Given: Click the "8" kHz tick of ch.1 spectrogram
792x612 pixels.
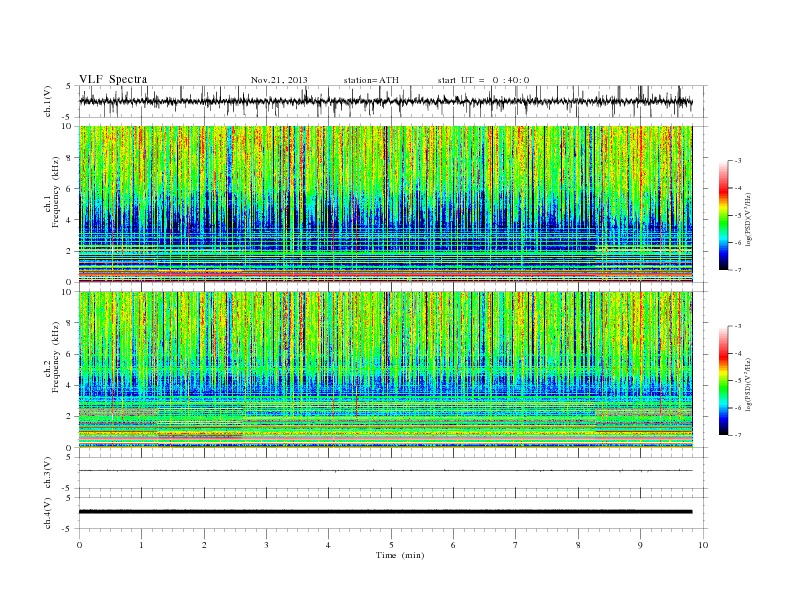Looking at the screenshot, I should pyautogui.click(x=69, y=158).
